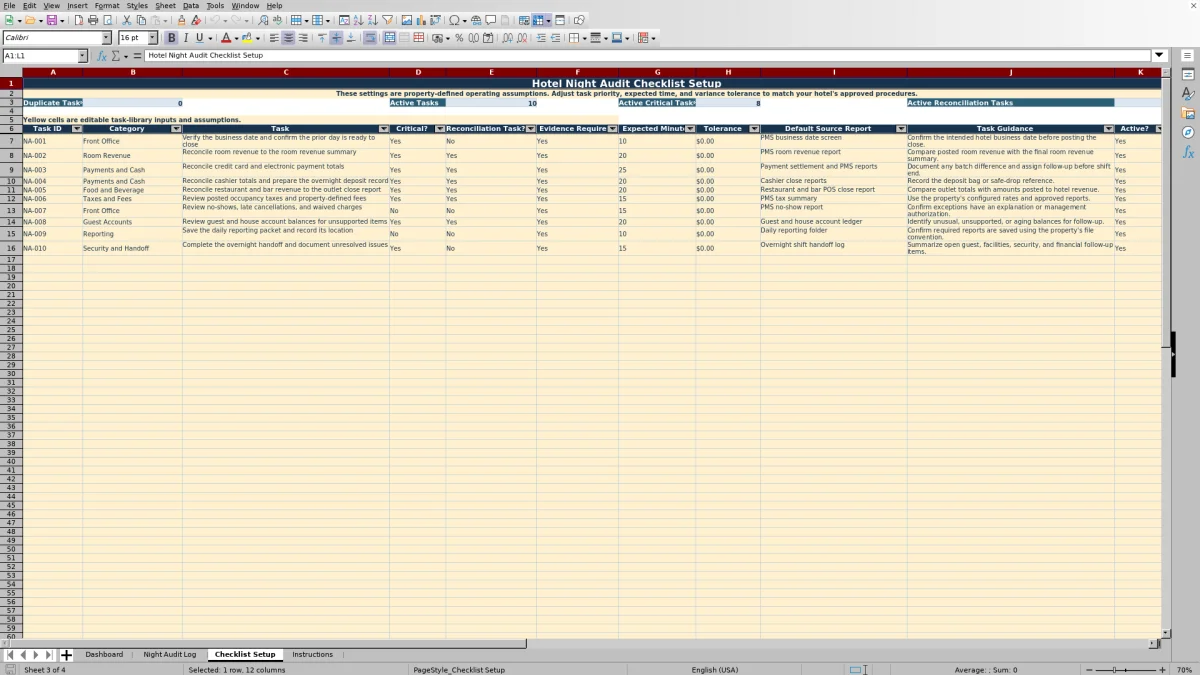Click the Insert Chart icon
This screenshot has height=675, width=1200.
(421, 20)
